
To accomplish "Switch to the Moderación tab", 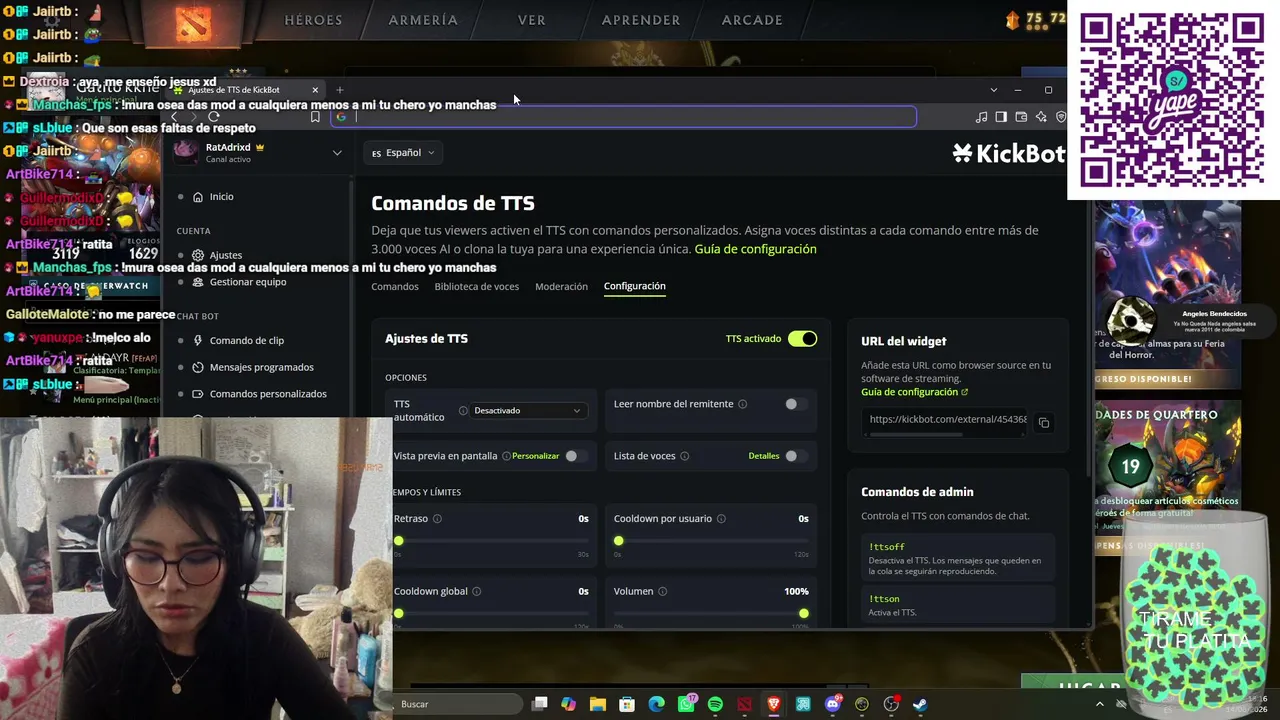I will [561, 287].
